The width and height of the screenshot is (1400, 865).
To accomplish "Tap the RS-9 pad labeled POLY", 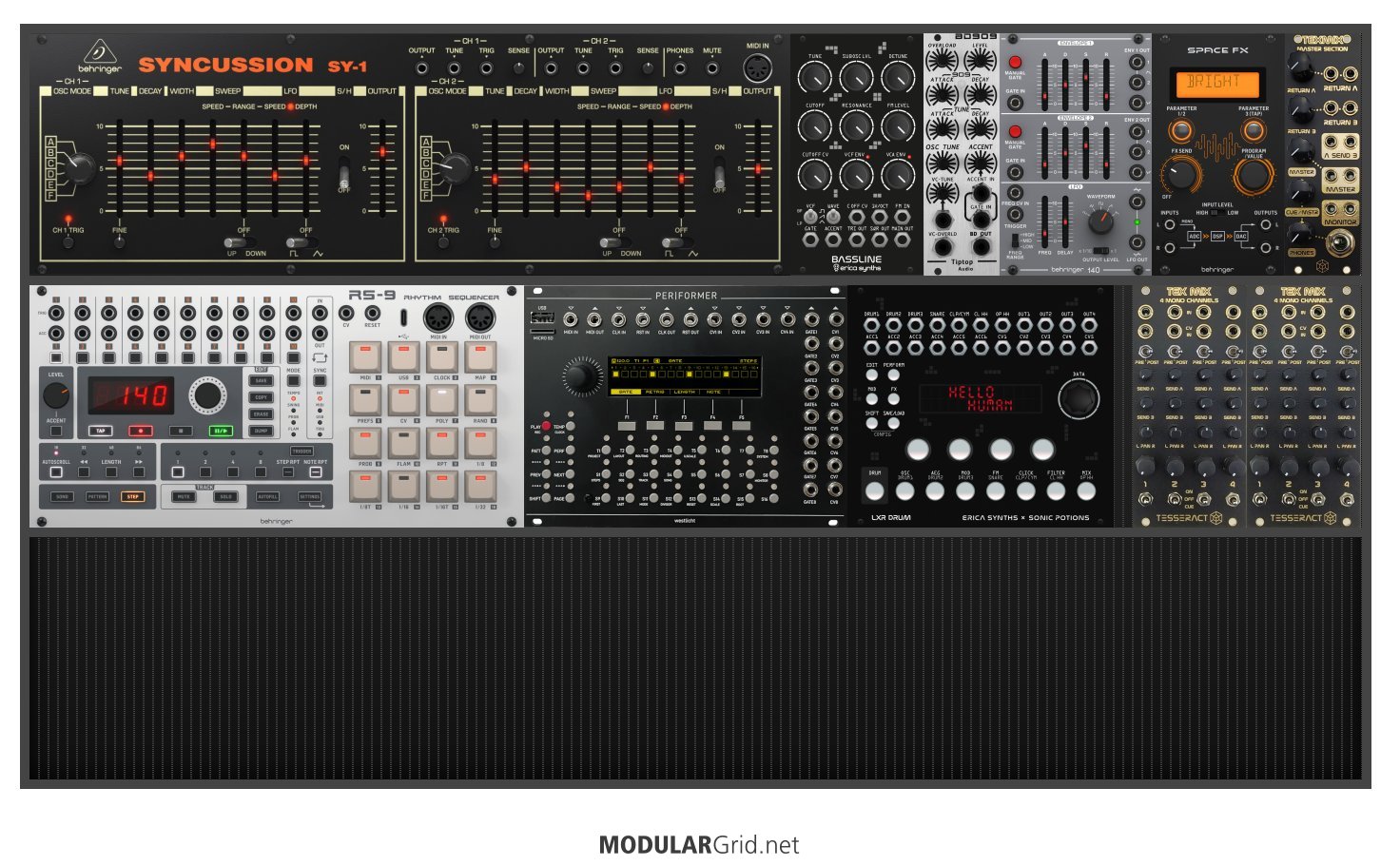I will (442, 399).
